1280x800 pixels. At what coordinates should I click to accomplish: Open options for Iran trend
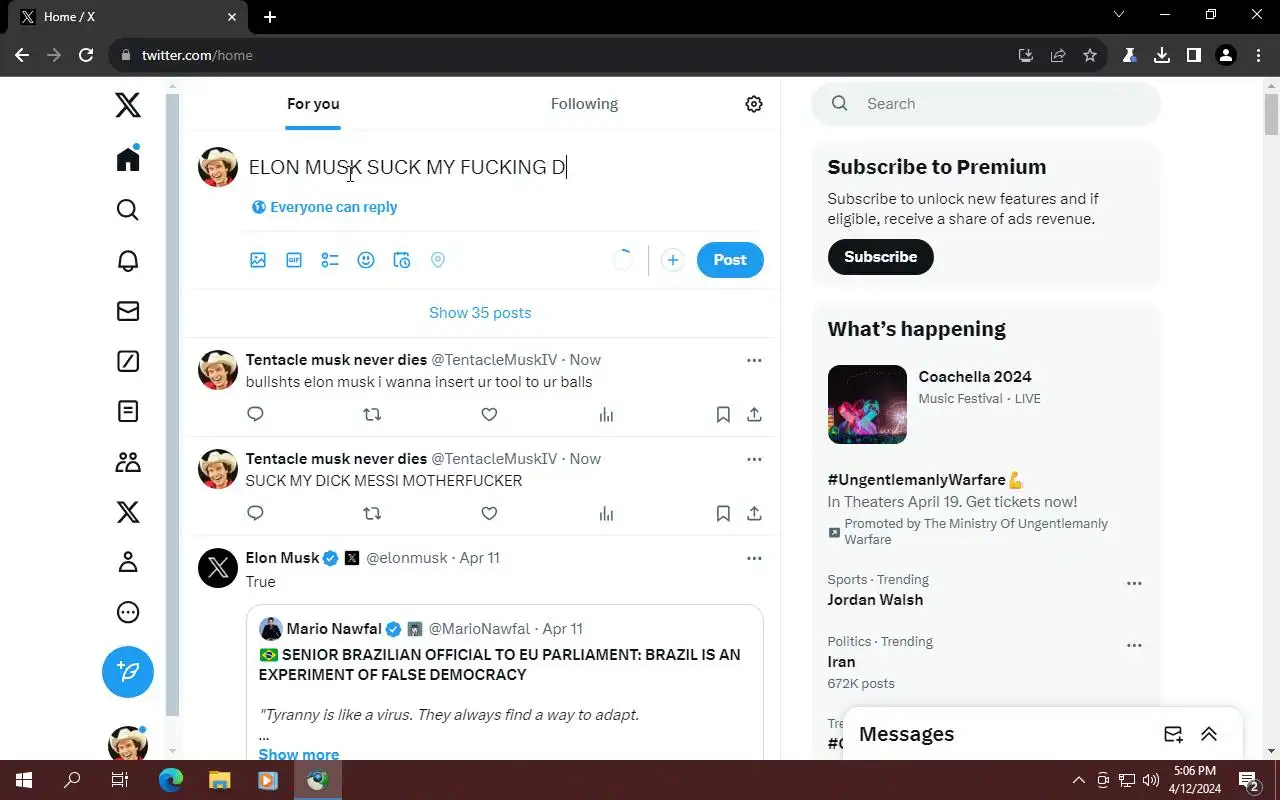click(x=1134, y=645)
